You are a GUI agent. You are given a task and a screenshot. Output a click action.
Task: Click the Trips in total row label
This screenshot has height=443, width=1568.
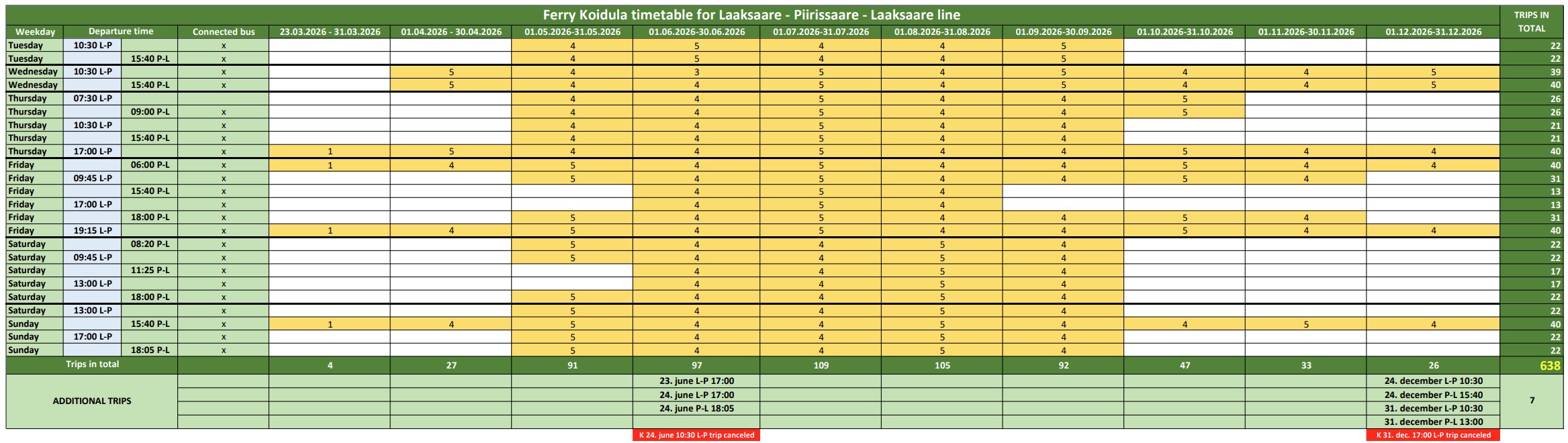pyautogui.click(x=92, y=364)
